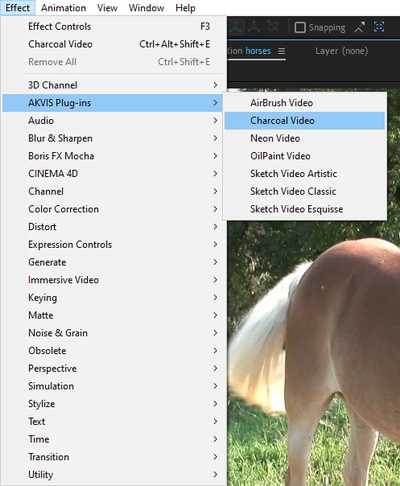Expand the Color Correction submenu arrow

click(215, 209)
